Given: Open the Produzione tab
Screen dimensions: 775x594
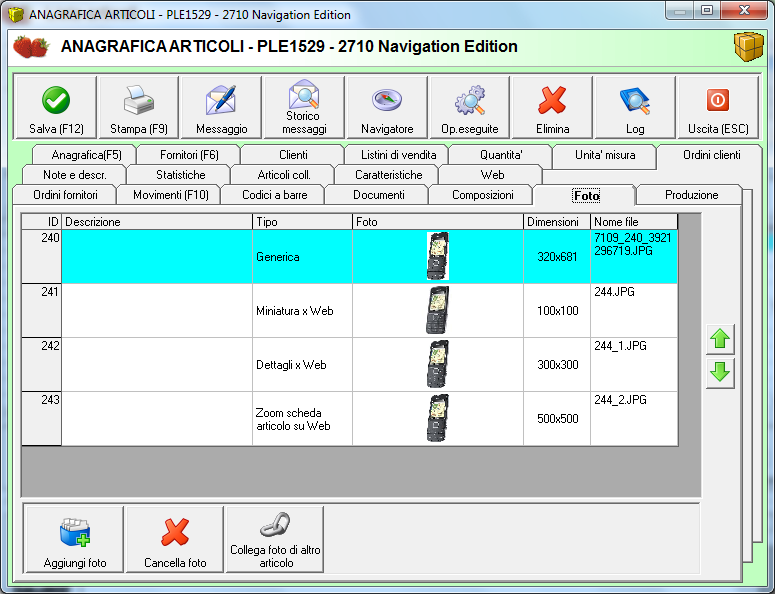Looking at the screenshot, I should coord(691,195).
